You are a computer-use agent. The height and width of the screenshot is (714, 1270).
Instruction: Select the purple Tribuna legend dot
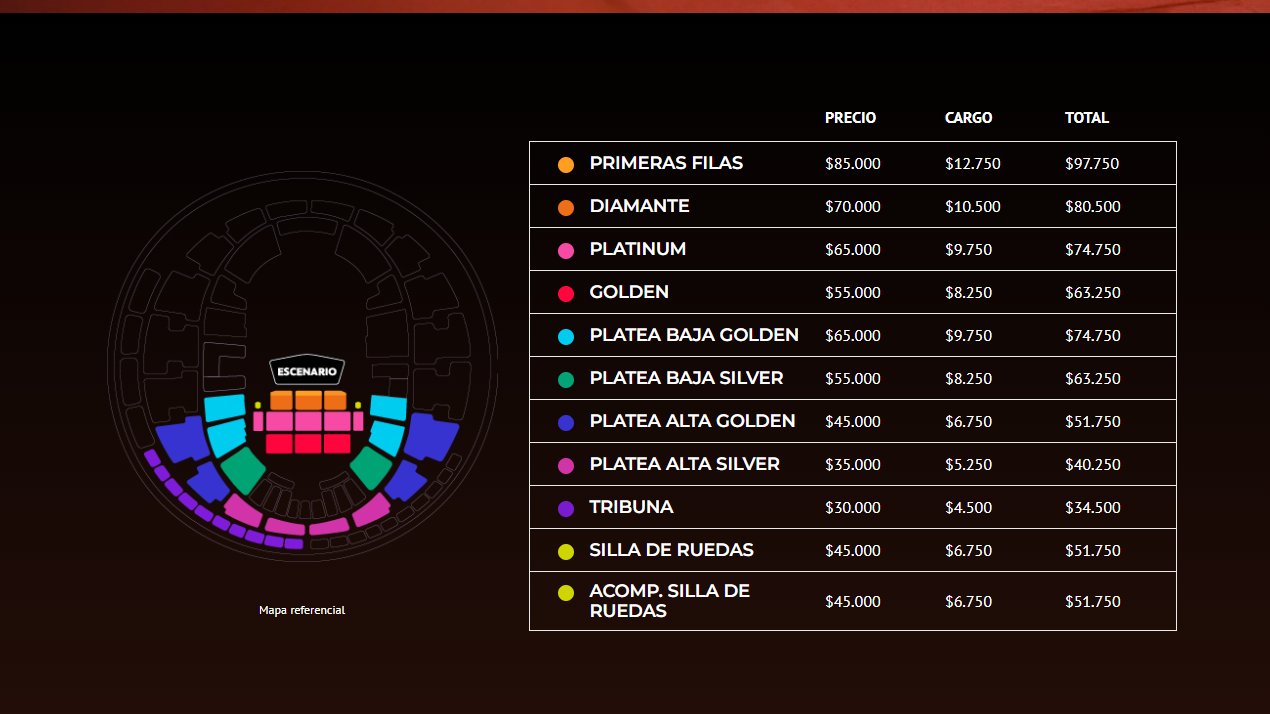[566, 509]
